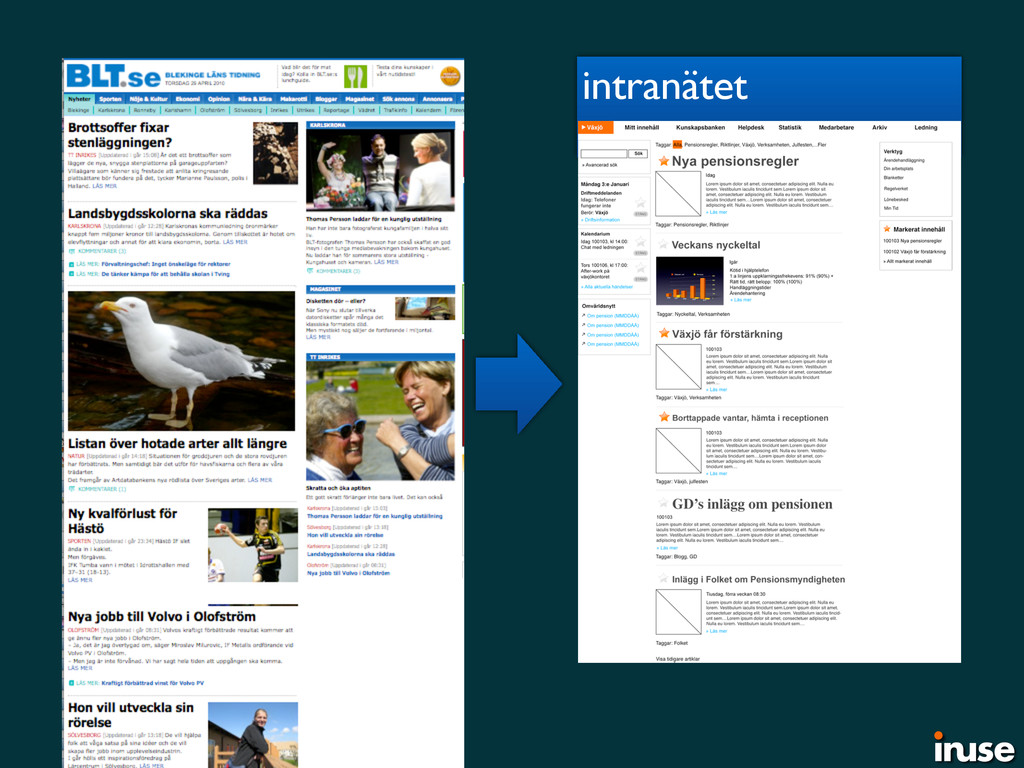Open Mitt innehåll in the intranet menu

tap(642, 127)
